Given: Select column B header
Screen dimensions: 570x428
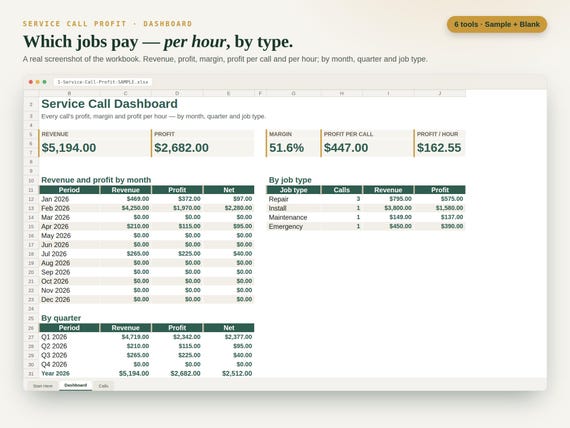Looking at the screenshot, I should pos(69,93).
